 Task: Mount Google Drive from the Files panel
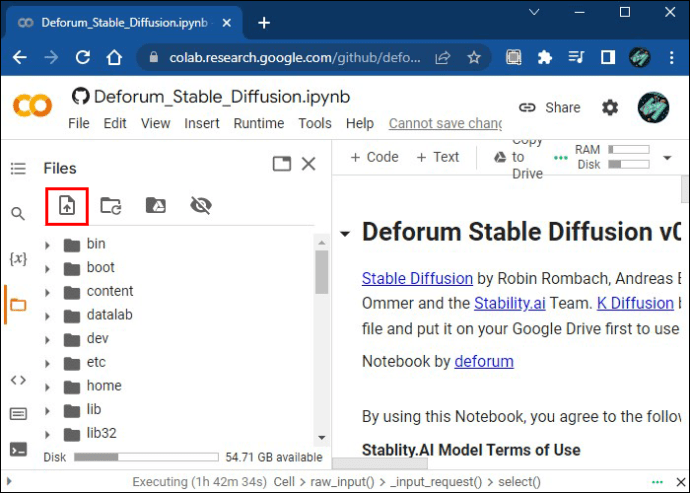point(156,205)
